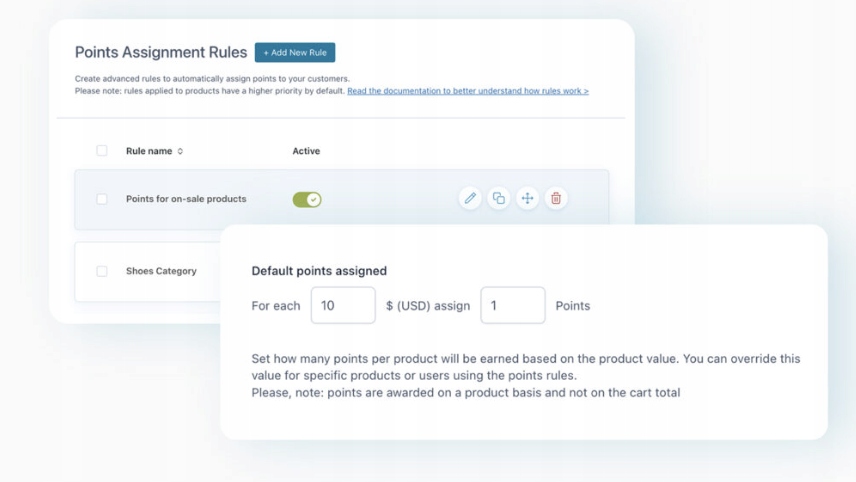This screenshot has width=856, height=482.
Task: Tick the checkbox for Points for on-sale products
Action: coord(102,199)
